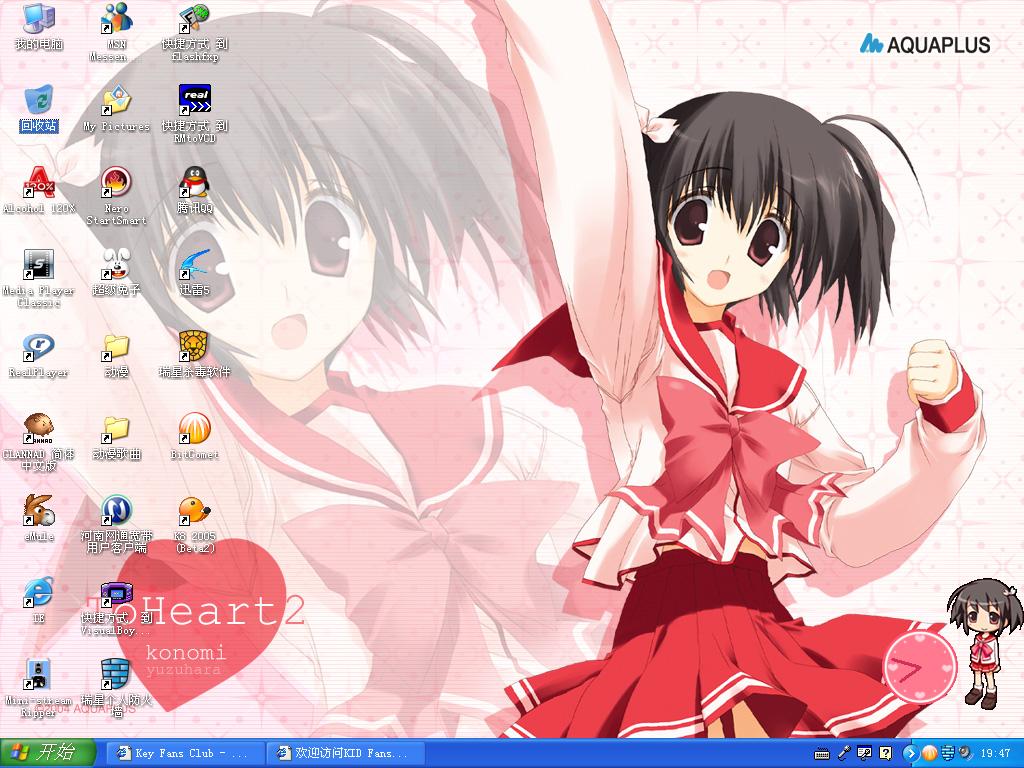
Task: Expand hidden system tray icons with the chevron
Action: pyautogui.click(x=910, y=754)
